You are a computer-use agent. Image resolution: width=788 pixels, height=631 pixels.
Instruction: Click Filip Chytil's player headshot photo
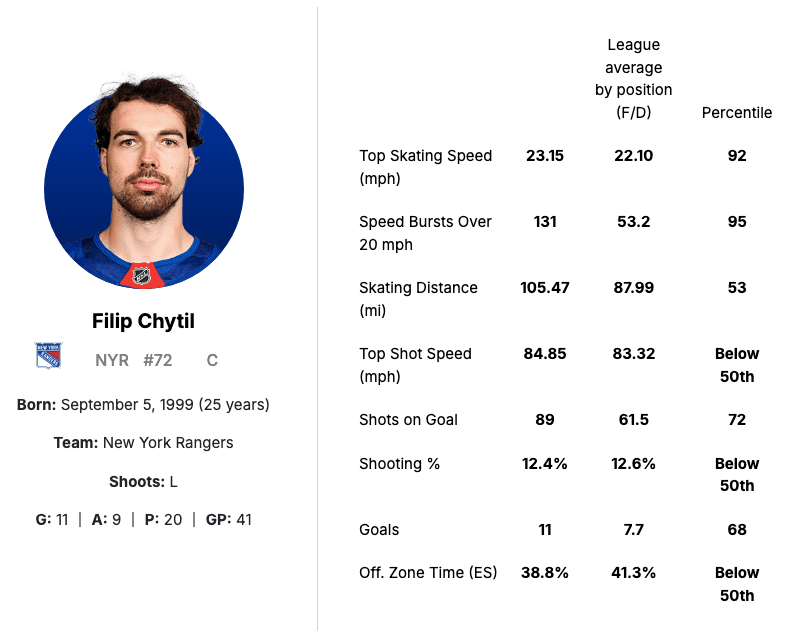[144, 189]
